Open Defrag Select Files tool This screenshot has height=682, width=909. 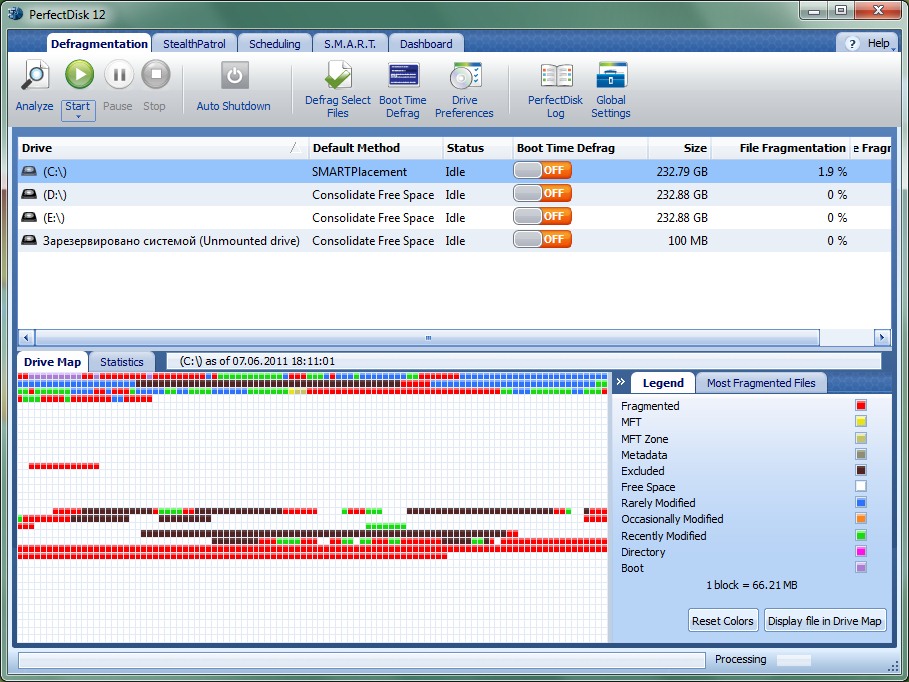click(x=338, y=76)
